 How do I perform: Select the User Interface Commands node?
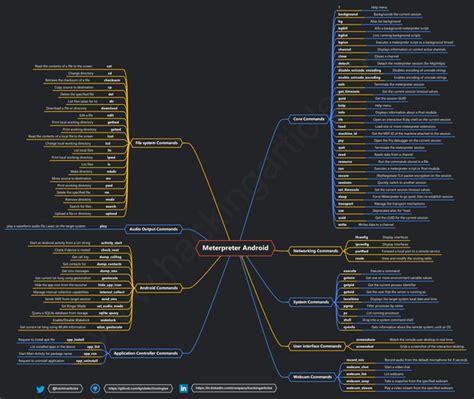point(317,346)
